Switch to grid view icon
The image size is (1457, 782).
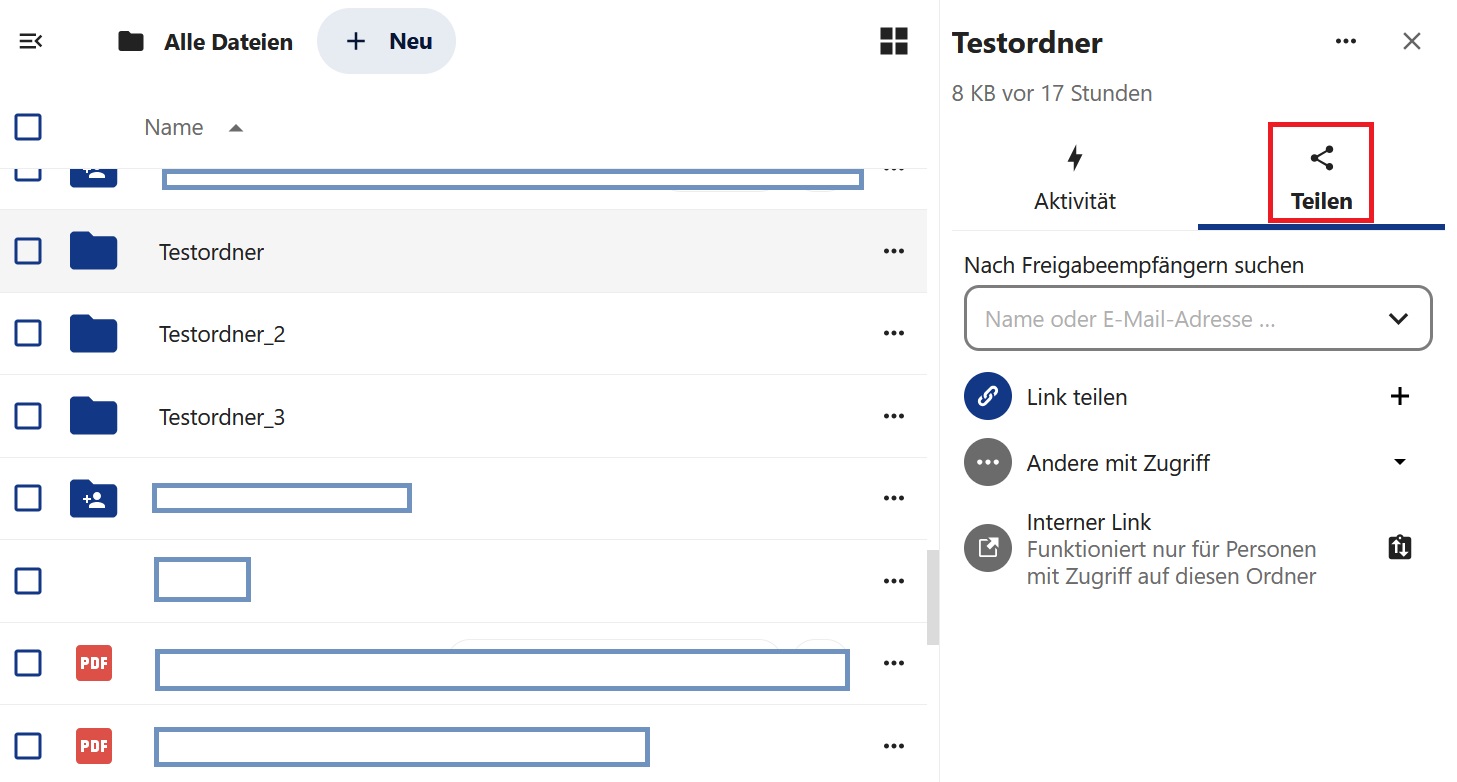pos(893,42)
